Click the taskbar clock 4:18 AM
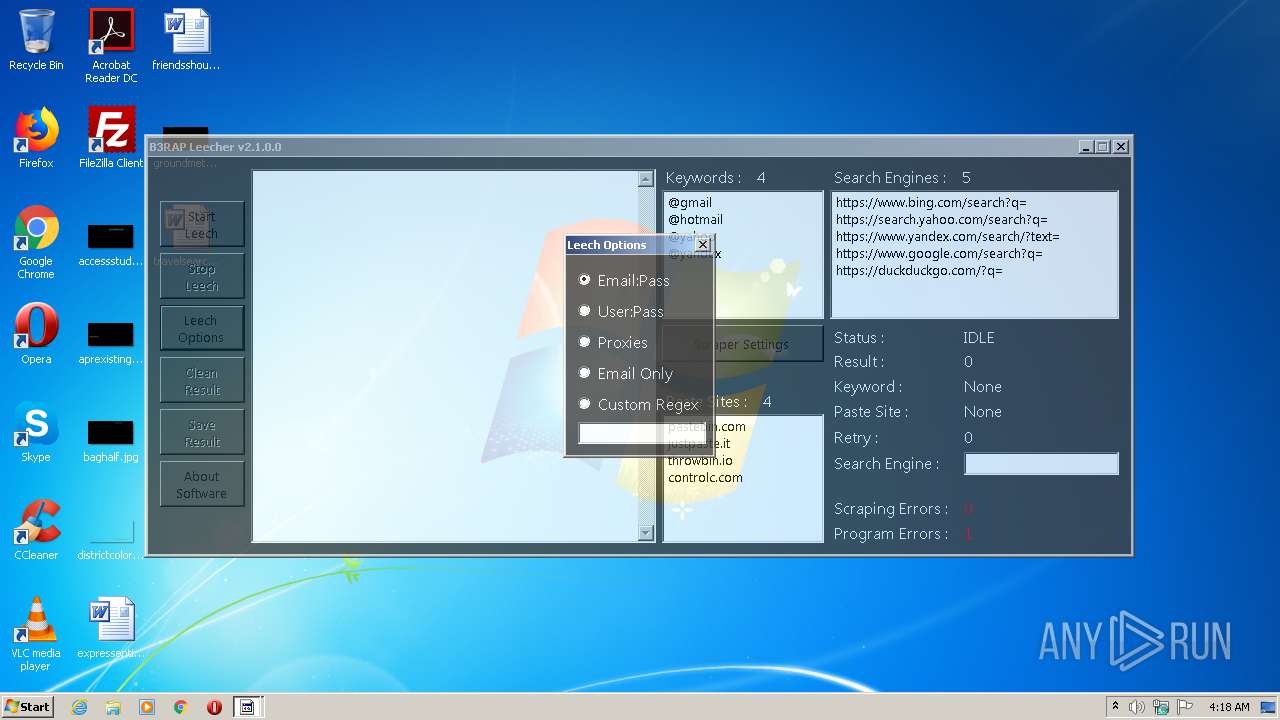The height and width of the screenshot is (720, 1280). click(1229, 707)
